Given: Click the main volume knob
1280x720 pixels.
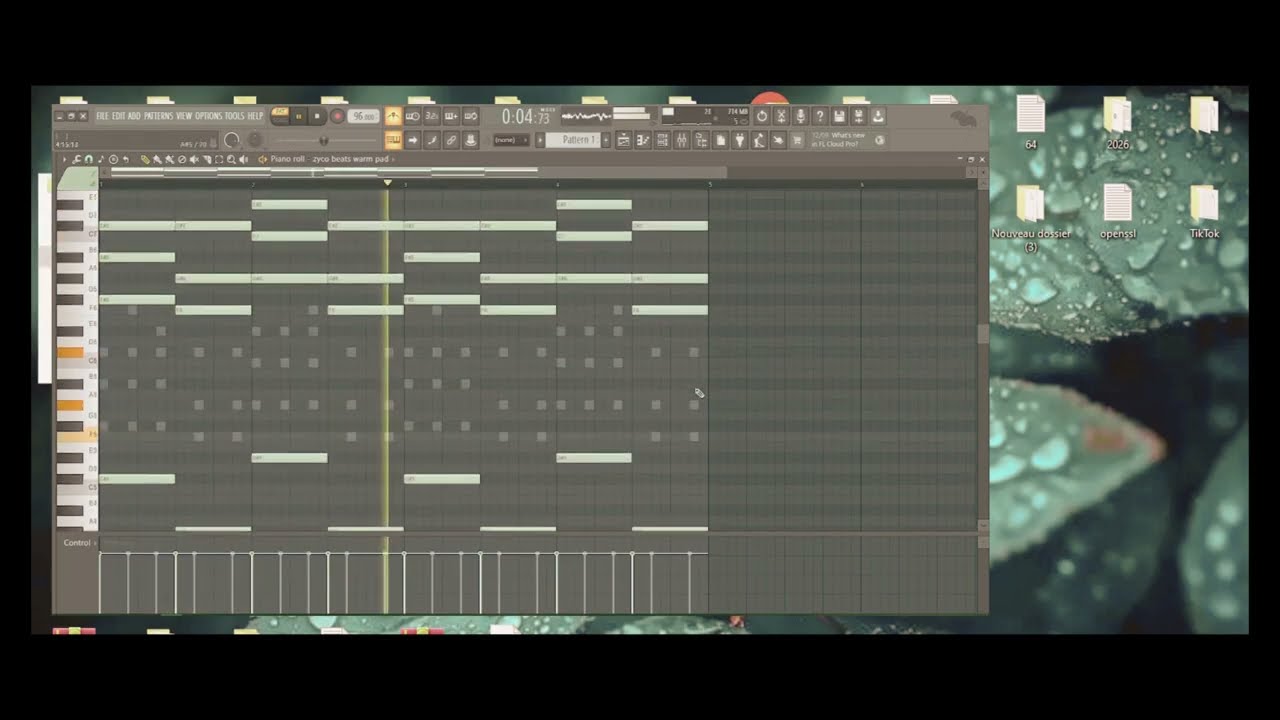Looking at the screenshot, I should coord(231,140).
